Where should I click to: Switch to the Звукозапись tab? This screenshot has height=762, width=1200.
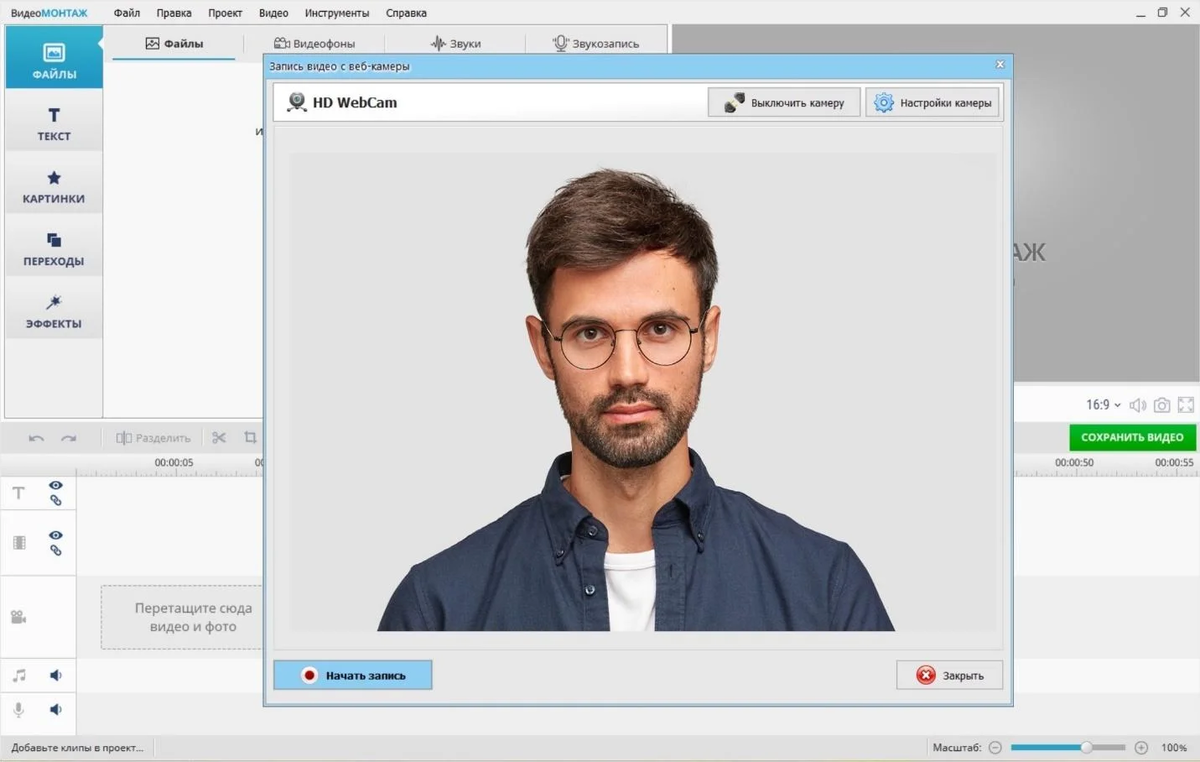[595, 43]
